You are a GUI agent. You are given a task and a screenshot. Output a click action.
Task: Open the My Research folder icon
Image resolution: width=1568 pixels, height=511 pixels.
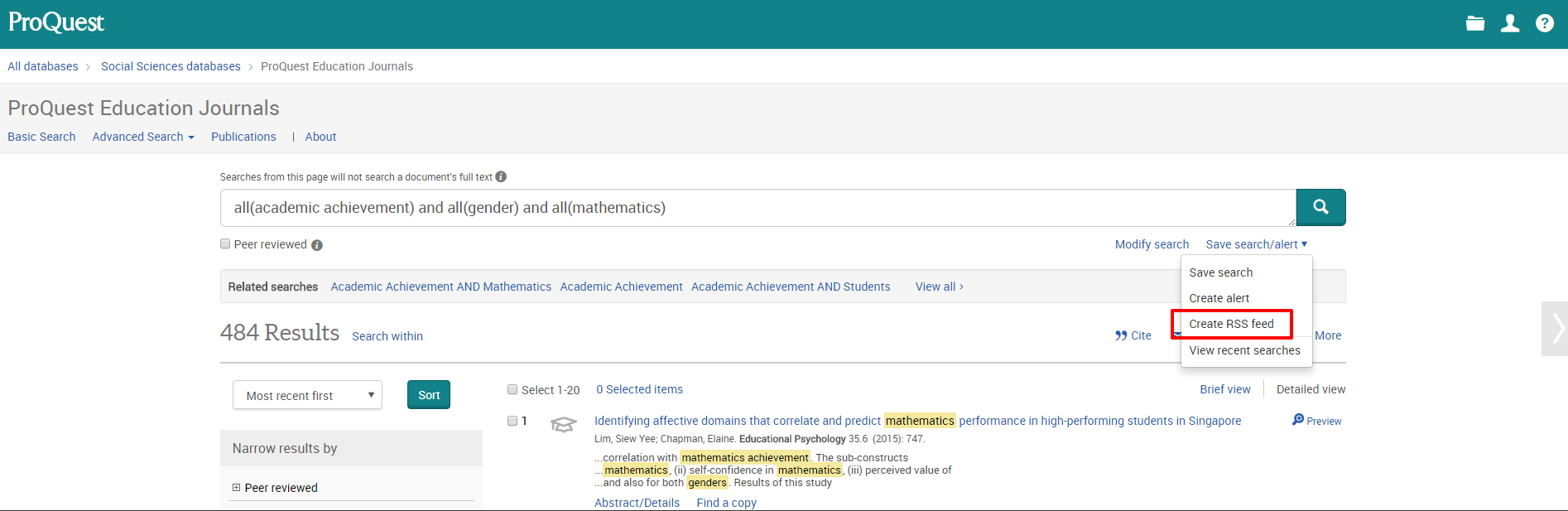pos(1475,23)
